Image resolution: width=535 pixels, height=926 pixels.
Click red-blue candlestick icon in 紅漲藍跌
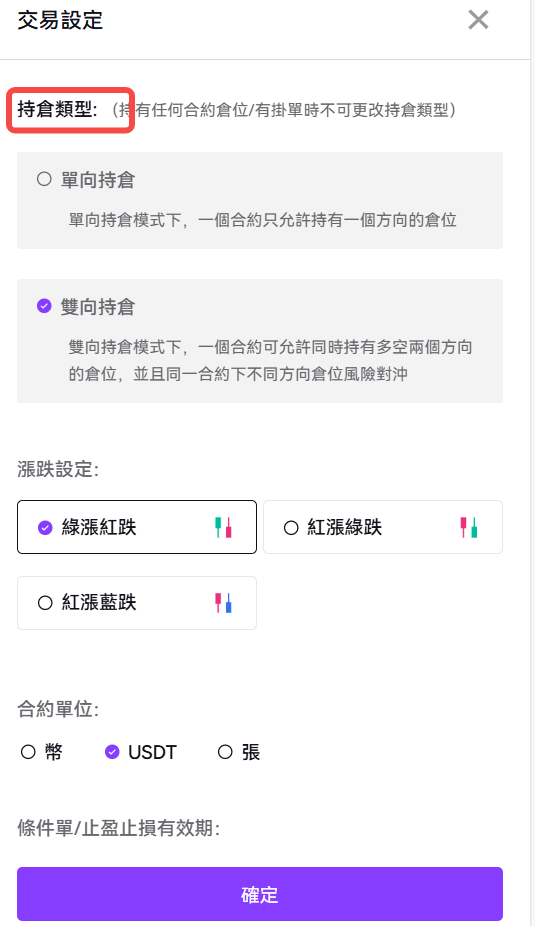(x=223, y=602)
